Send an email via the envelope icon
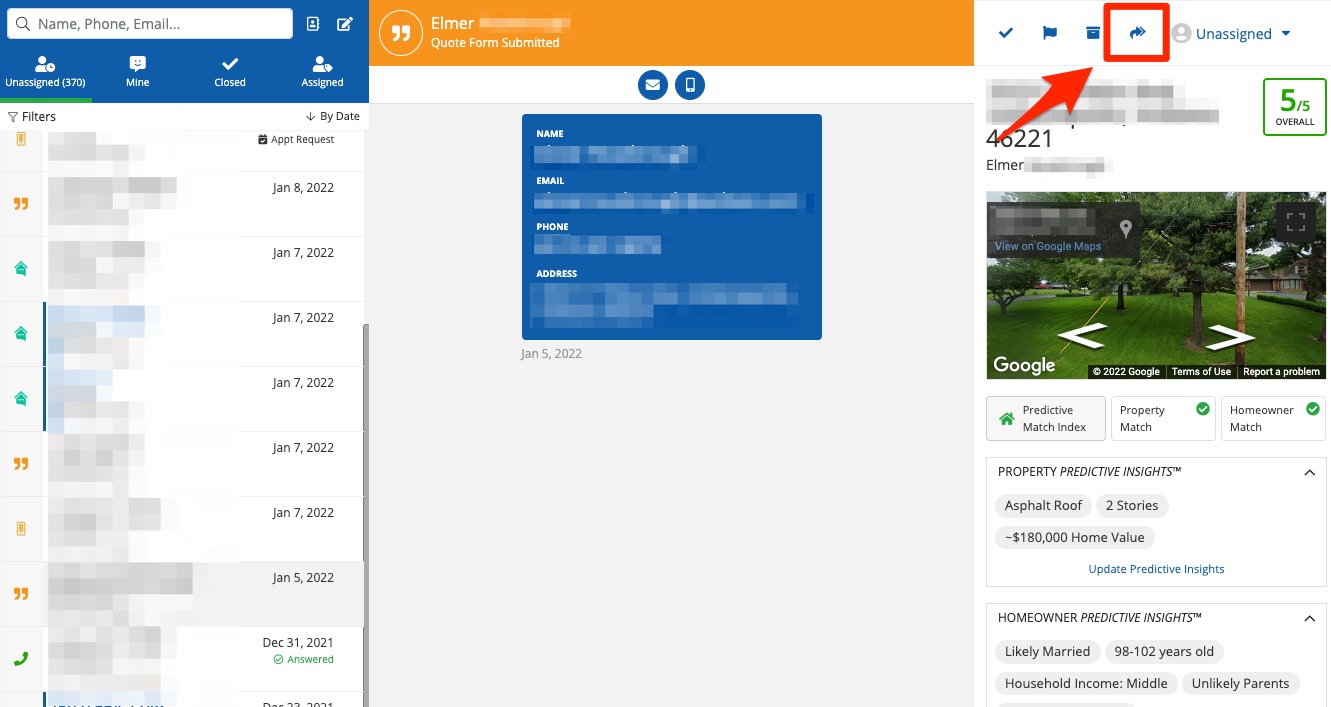1331x707 pixels. pyautogui.click(x=653, y=85)
